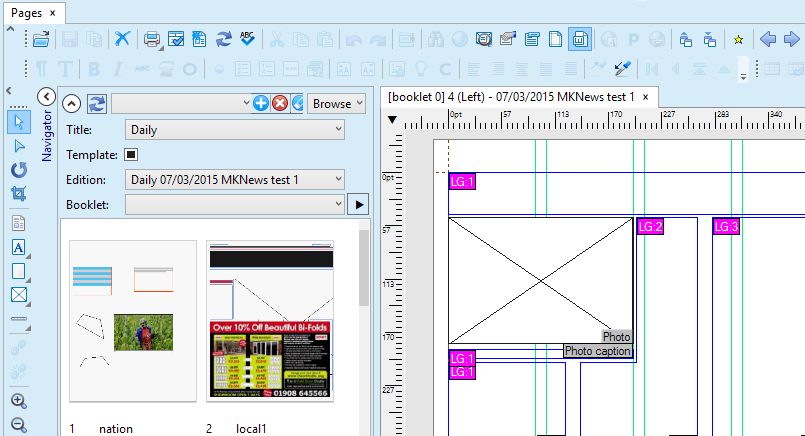The width and height of the screenshot is (805, 436).
Task: Go back with the left blue arrow
Action: [768, 39]
